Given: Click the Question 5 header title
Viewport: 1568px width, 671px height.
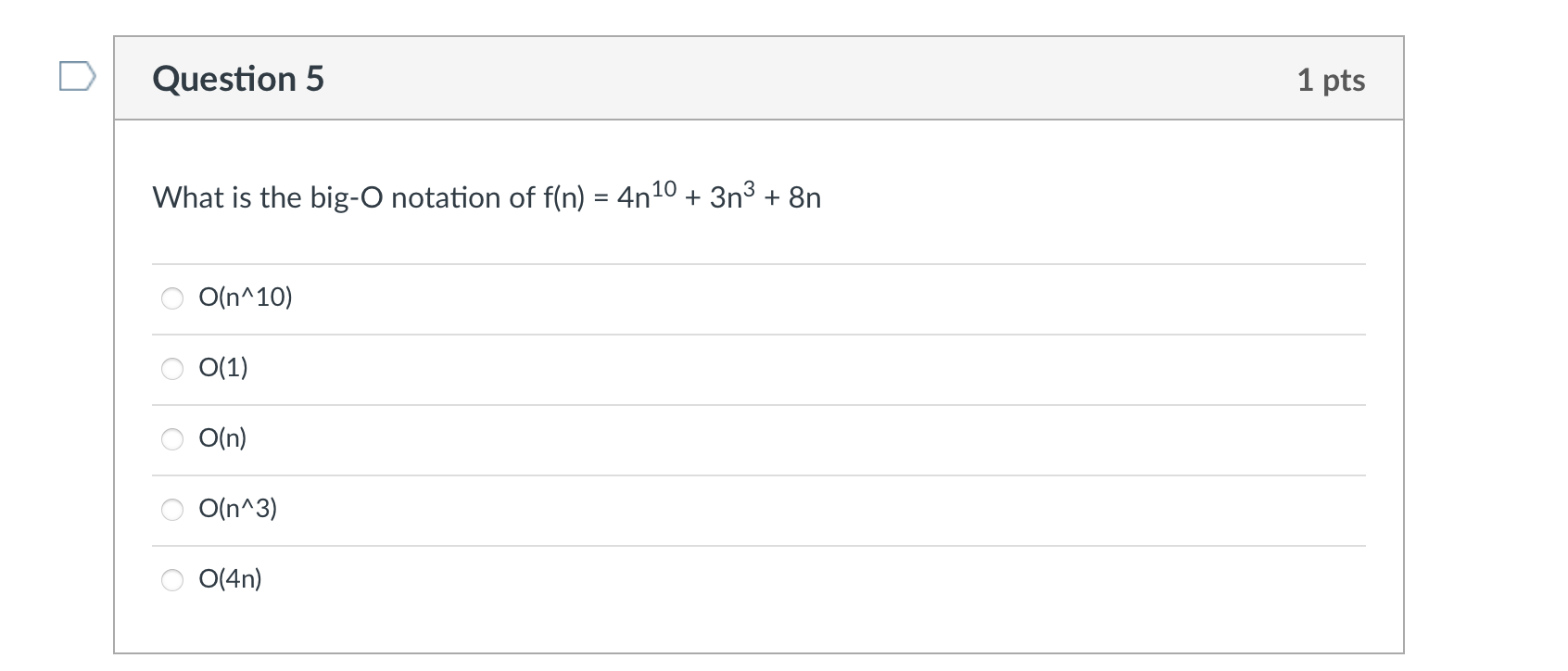Looking at the screenshot, I should 239,79.
